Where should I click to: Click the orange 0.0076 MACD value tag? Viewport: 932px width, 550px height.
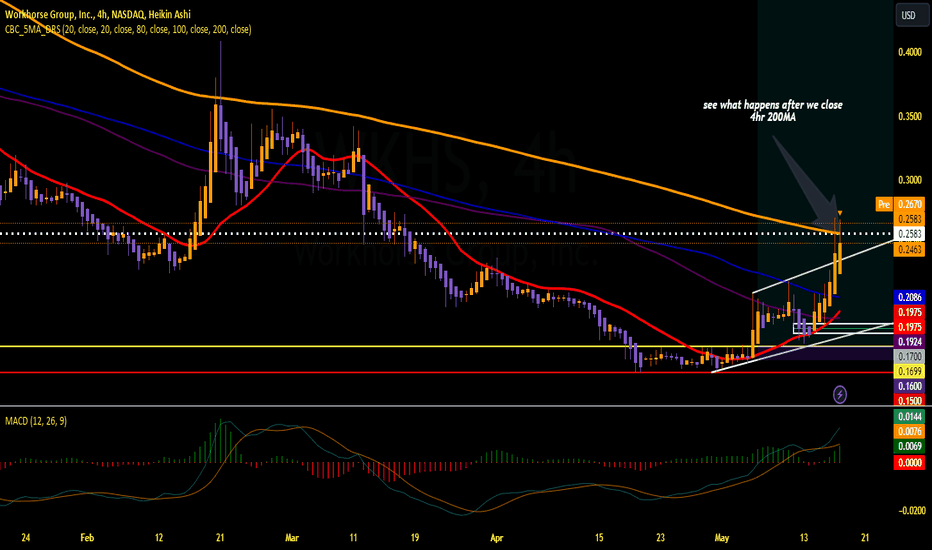[x=909, y=432]
